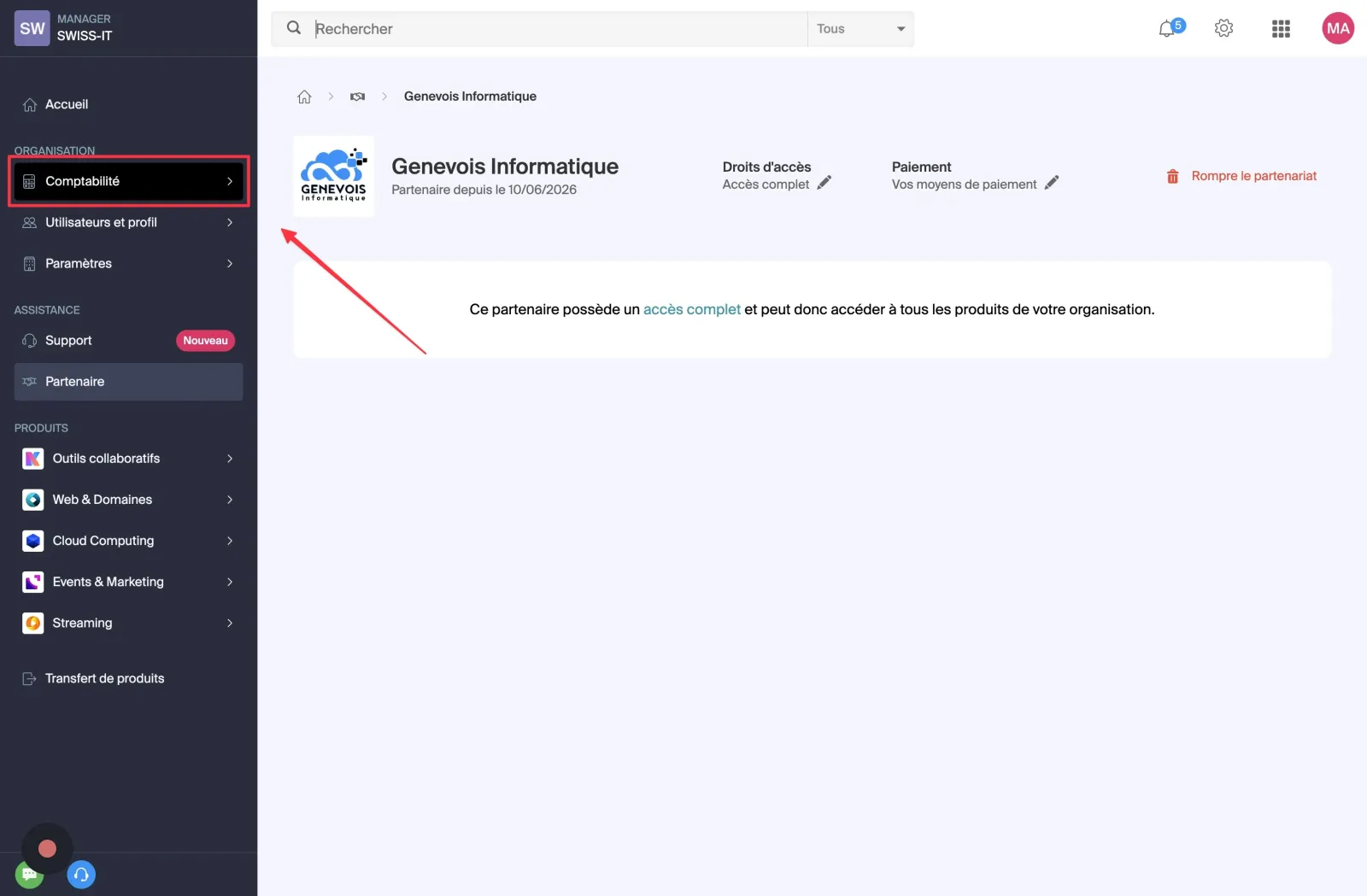Open the apps grid menu

(x=1280, y=28)
